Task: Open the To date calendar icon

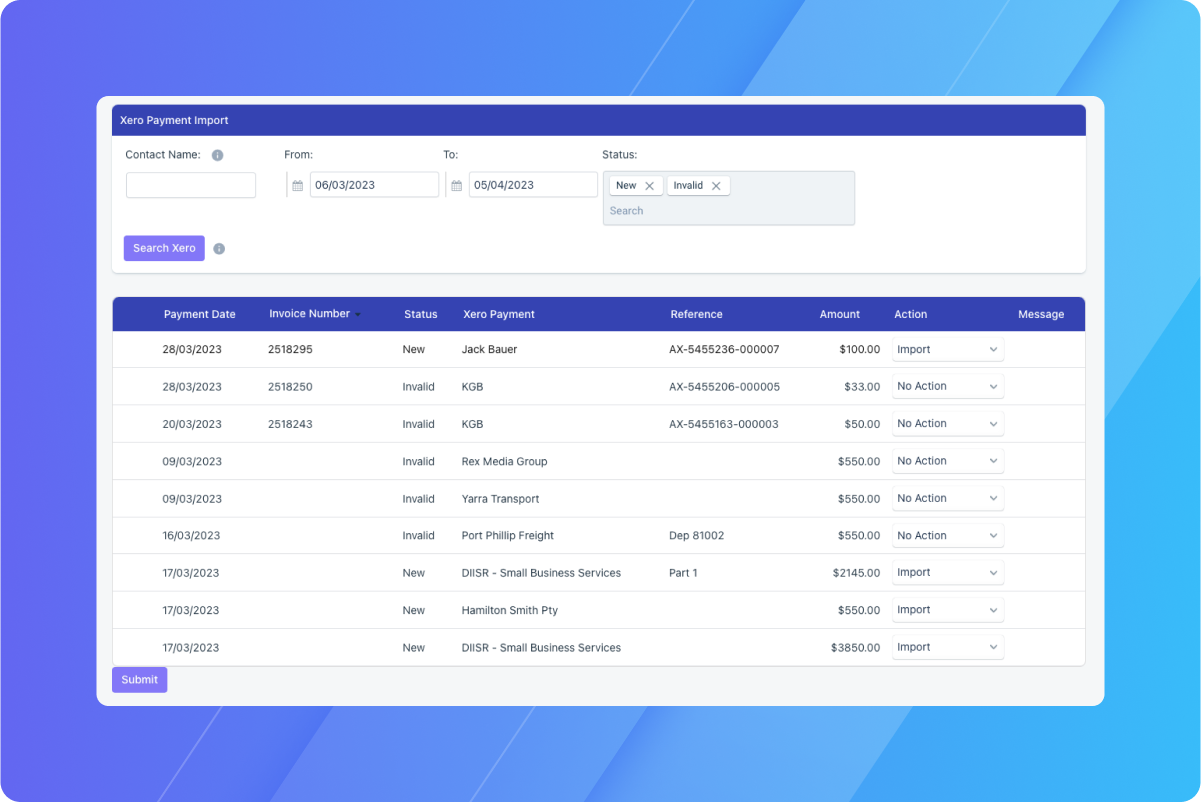Action: click(456, 186)
